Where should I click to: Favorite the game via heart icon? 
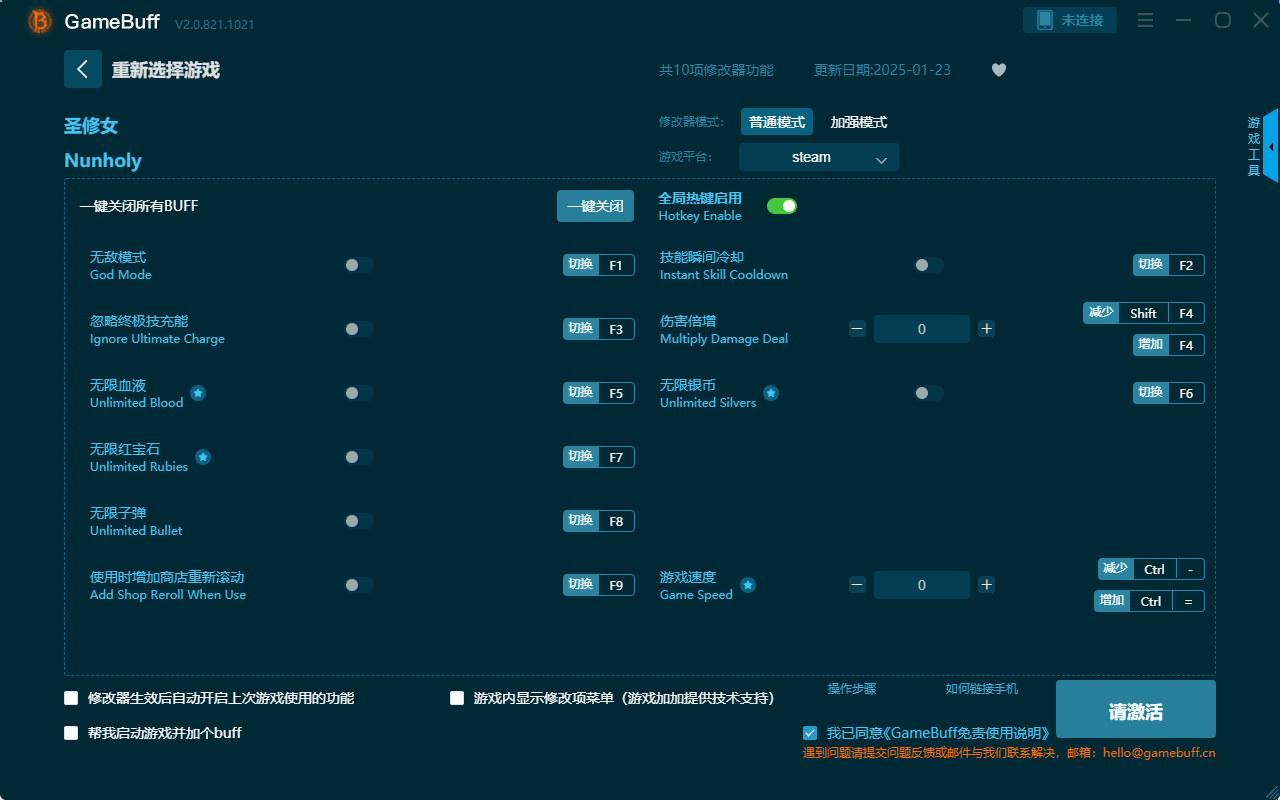click(998, 70)
